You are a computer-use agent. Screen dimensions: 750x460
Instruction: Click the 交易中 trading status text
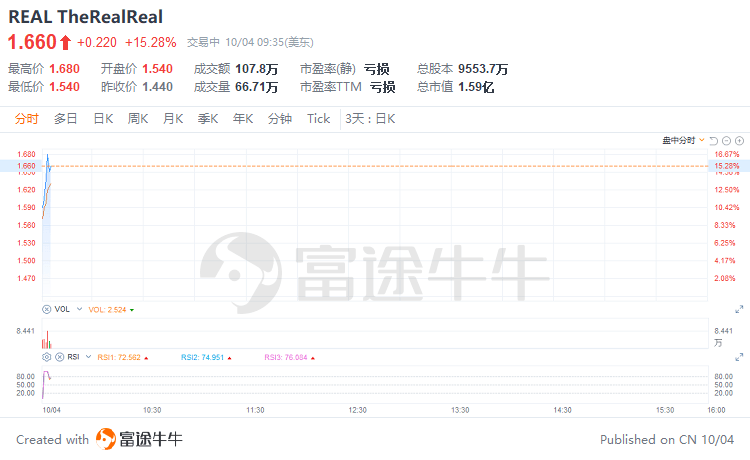click(203, 42)
